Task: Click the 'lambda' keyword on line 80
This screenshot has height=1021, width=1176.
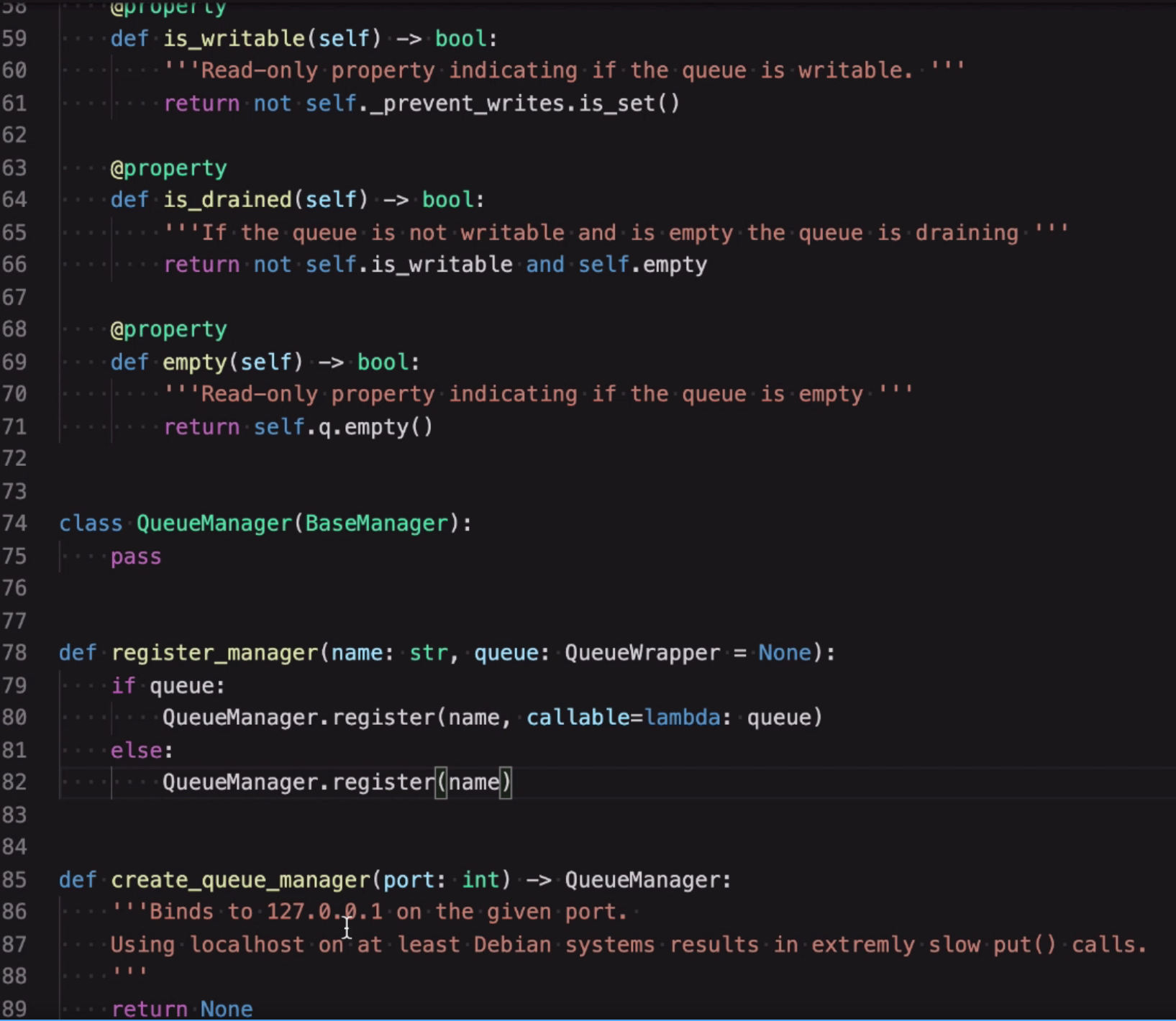Action: pyautogui.click(x=683, y=718)
